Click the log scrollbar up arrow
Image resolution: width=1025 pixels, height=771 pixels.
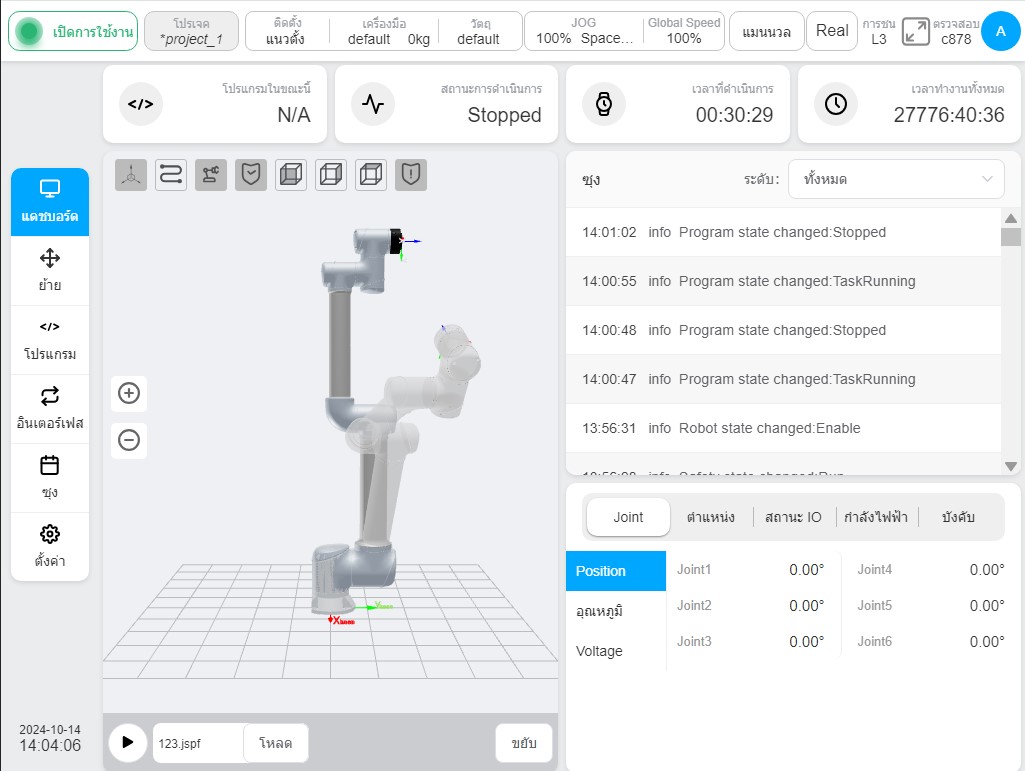coord(1011,218)
